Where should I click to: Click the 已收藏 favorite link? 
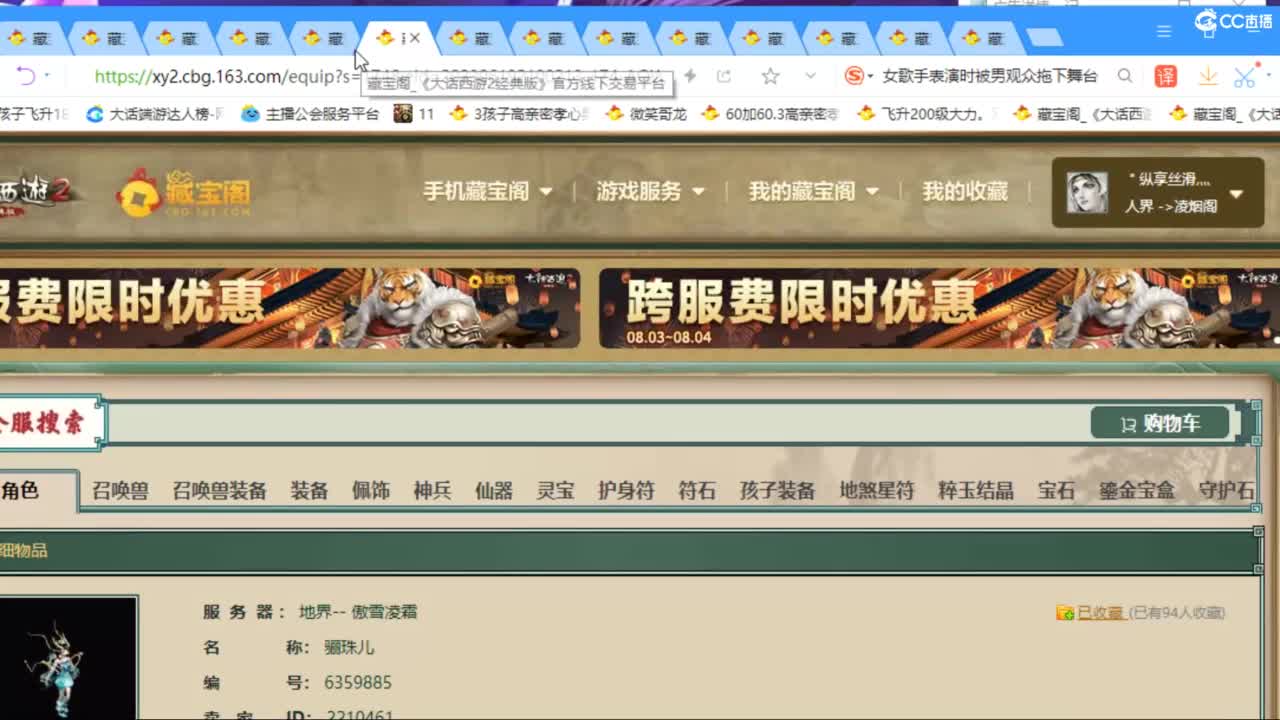1101,612
